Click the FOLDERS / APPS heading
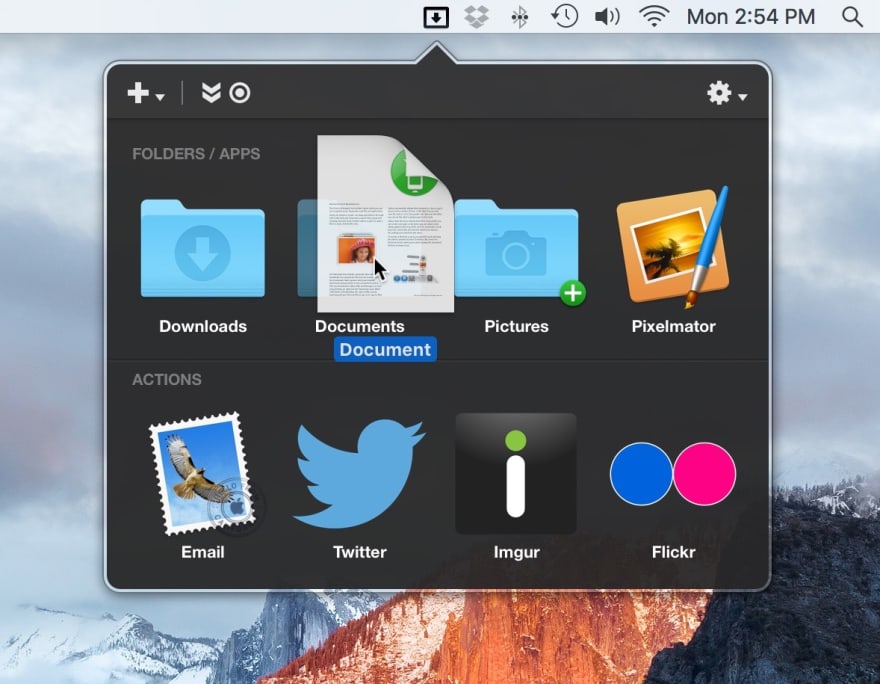The height and width of the screenshot is (684, 880). point(196,154)
